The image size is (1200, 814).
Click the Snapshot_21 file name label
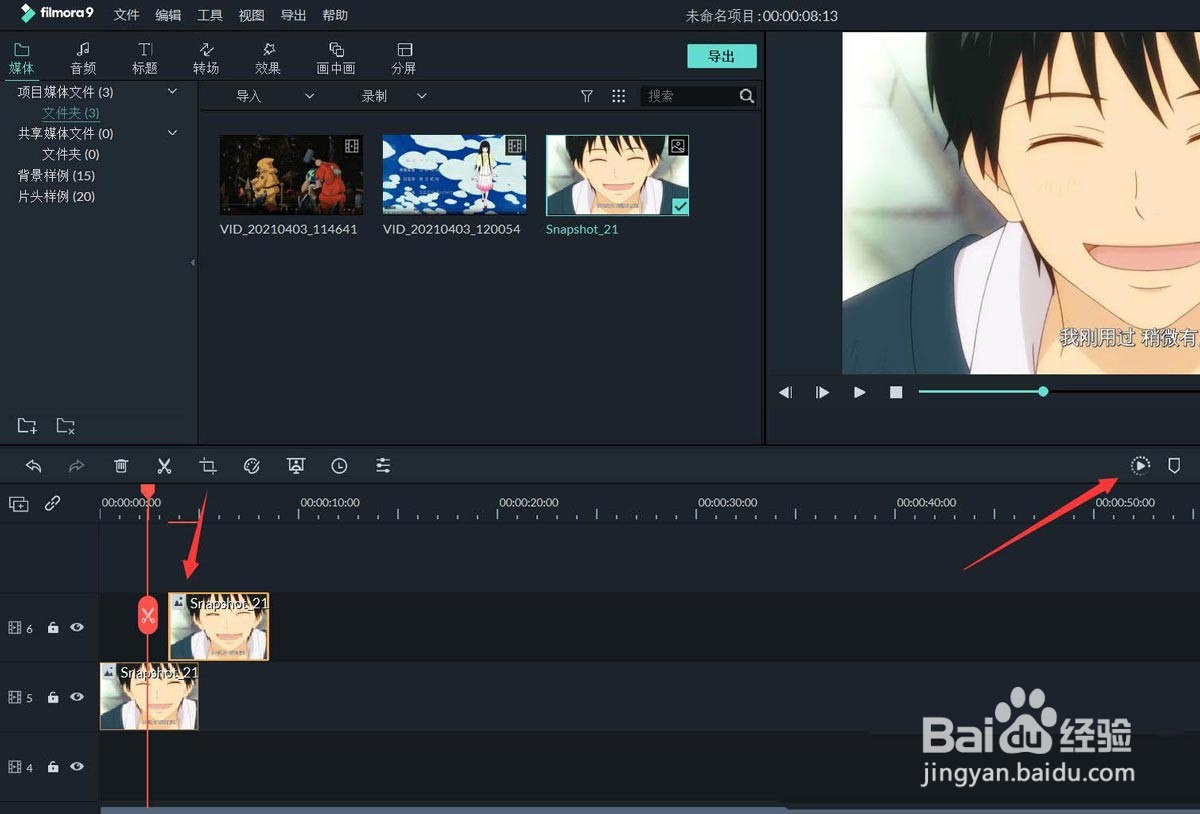582,229
